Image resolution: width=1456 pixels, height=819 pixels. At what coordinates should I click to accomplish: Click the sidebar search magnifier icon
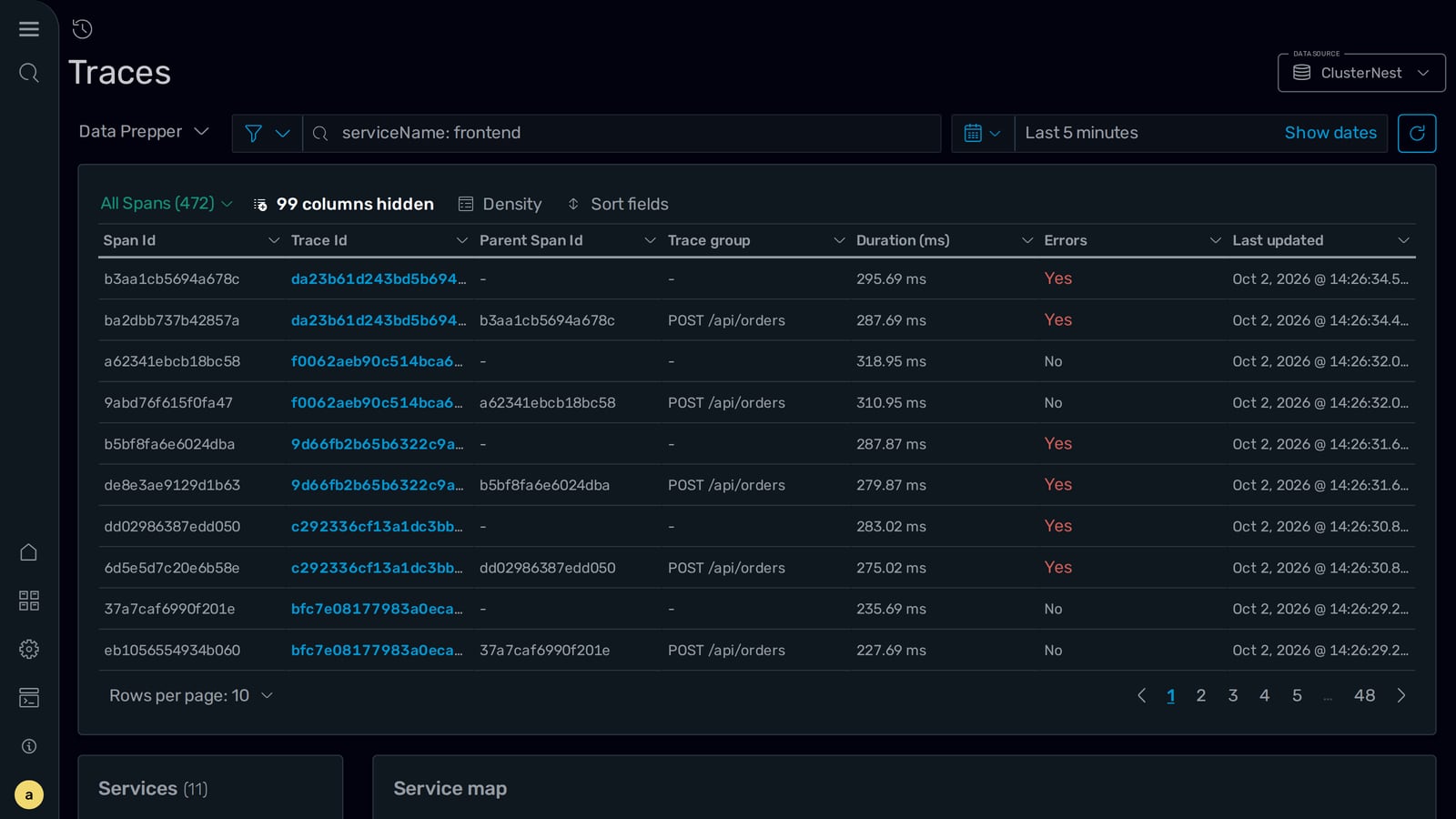coord(29,73)
